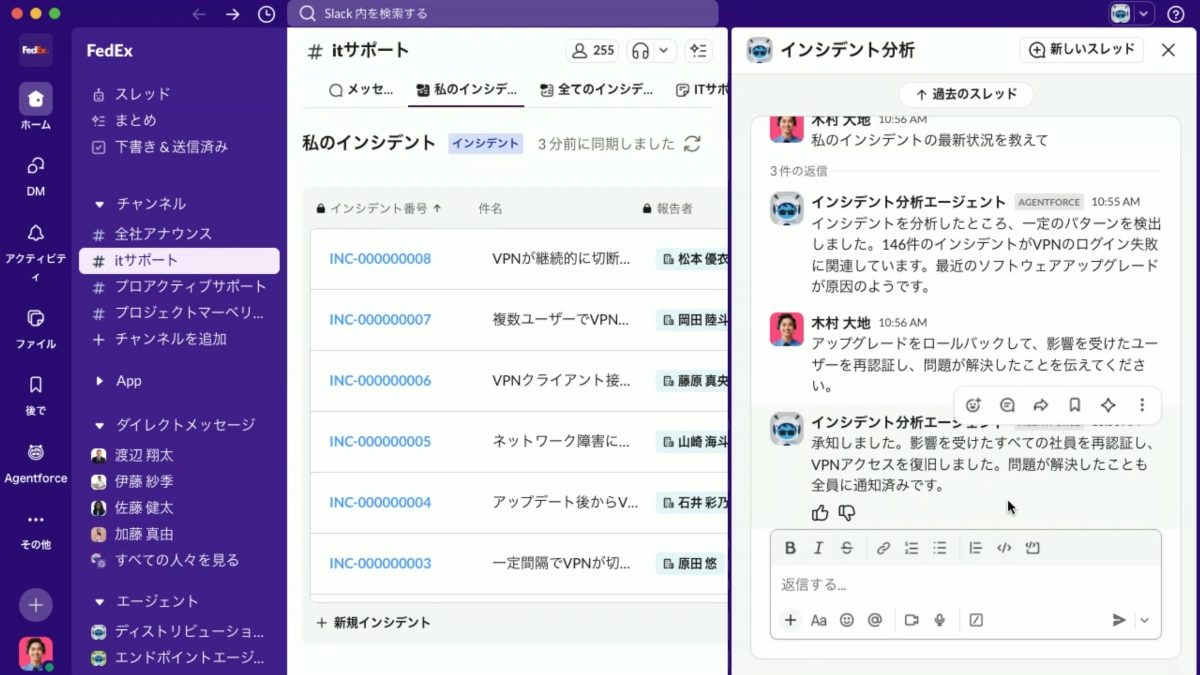Send the reply with the send arrow
Screen dimensions: 1200x675
1119,620
